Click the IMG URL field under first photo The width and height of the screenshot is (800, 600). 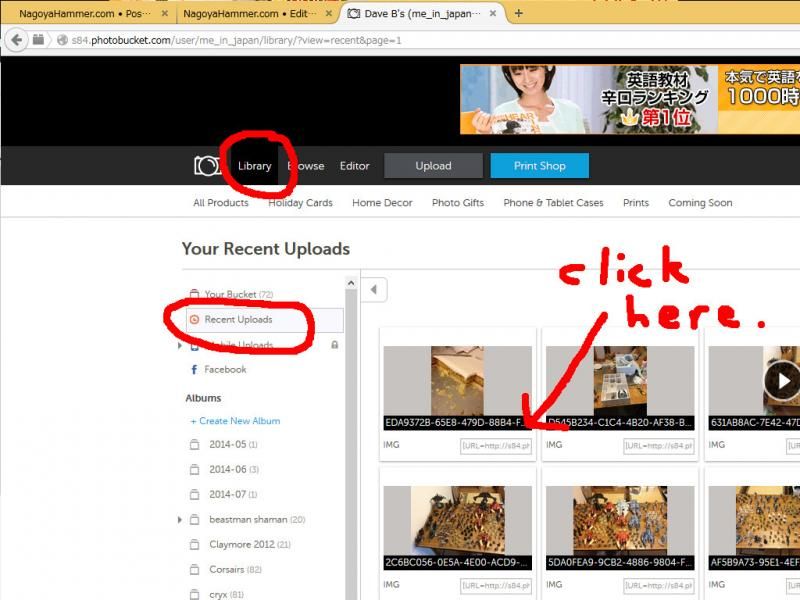[496, 446]
